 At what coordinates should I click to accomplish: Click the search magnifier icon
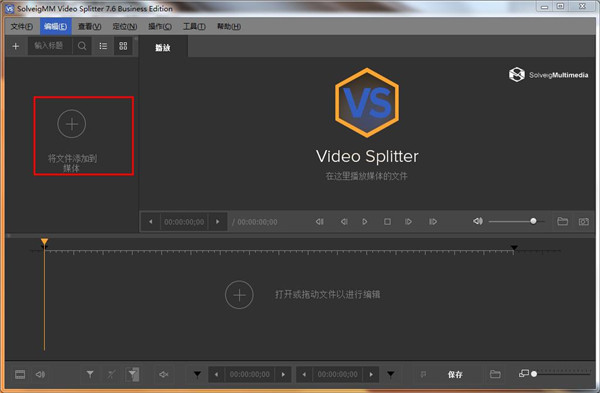[82, 46]
